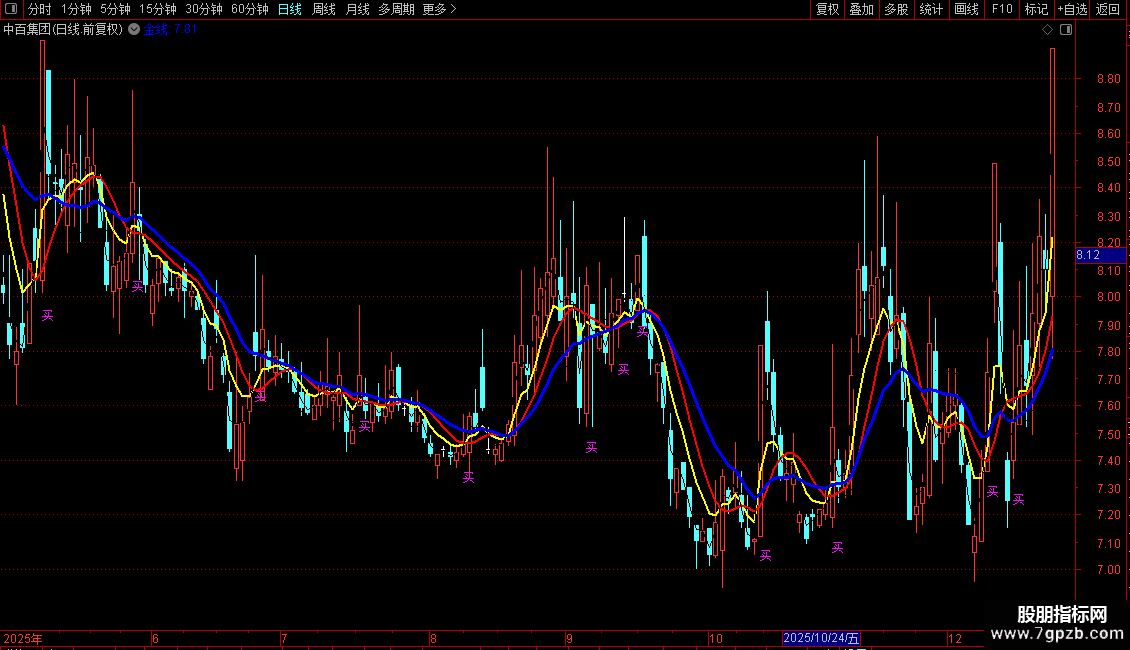Activate the 画线 drawing tool
This screenshot has height=650, width=1130.
pos(966,9)
